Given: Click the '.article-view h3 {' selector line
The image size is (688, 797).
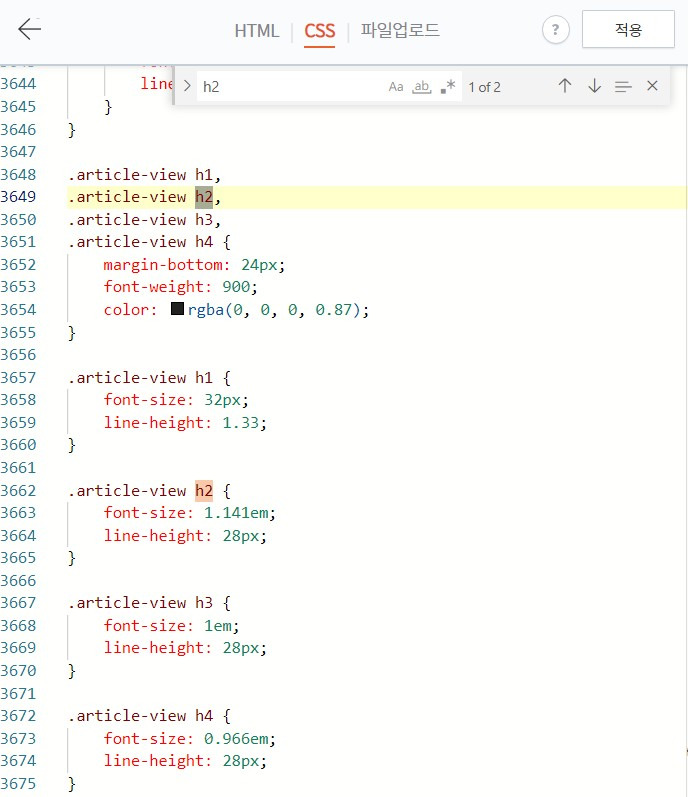Looking at the screenshot, I should pos(149,603).
